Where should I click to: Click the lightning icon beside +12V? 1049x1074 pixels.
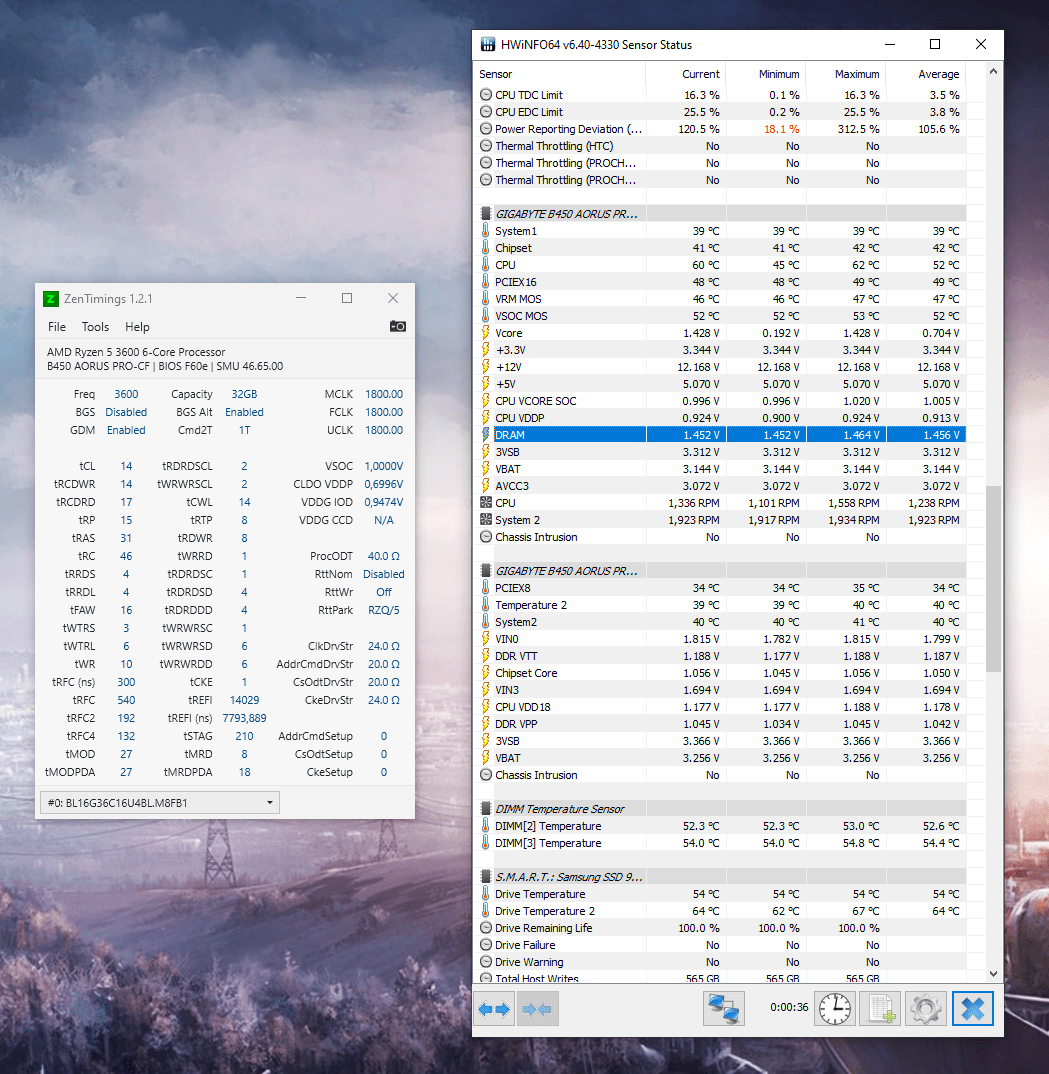tap(485, 366)
